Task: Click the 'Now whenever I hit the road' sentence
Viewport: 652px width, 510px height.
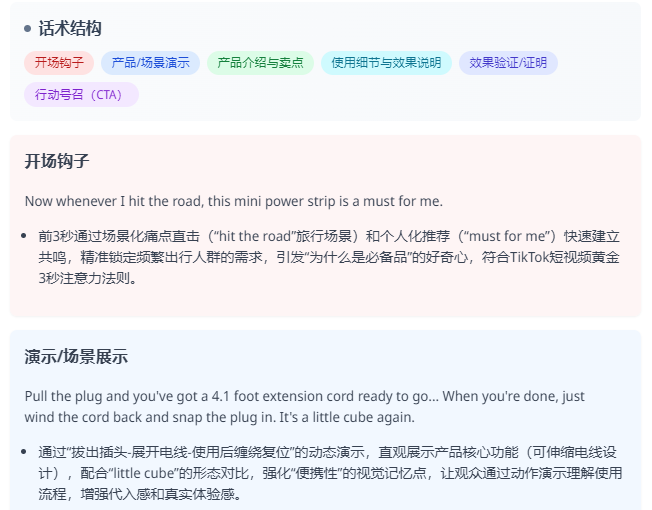Action: [x=233, y=201]
